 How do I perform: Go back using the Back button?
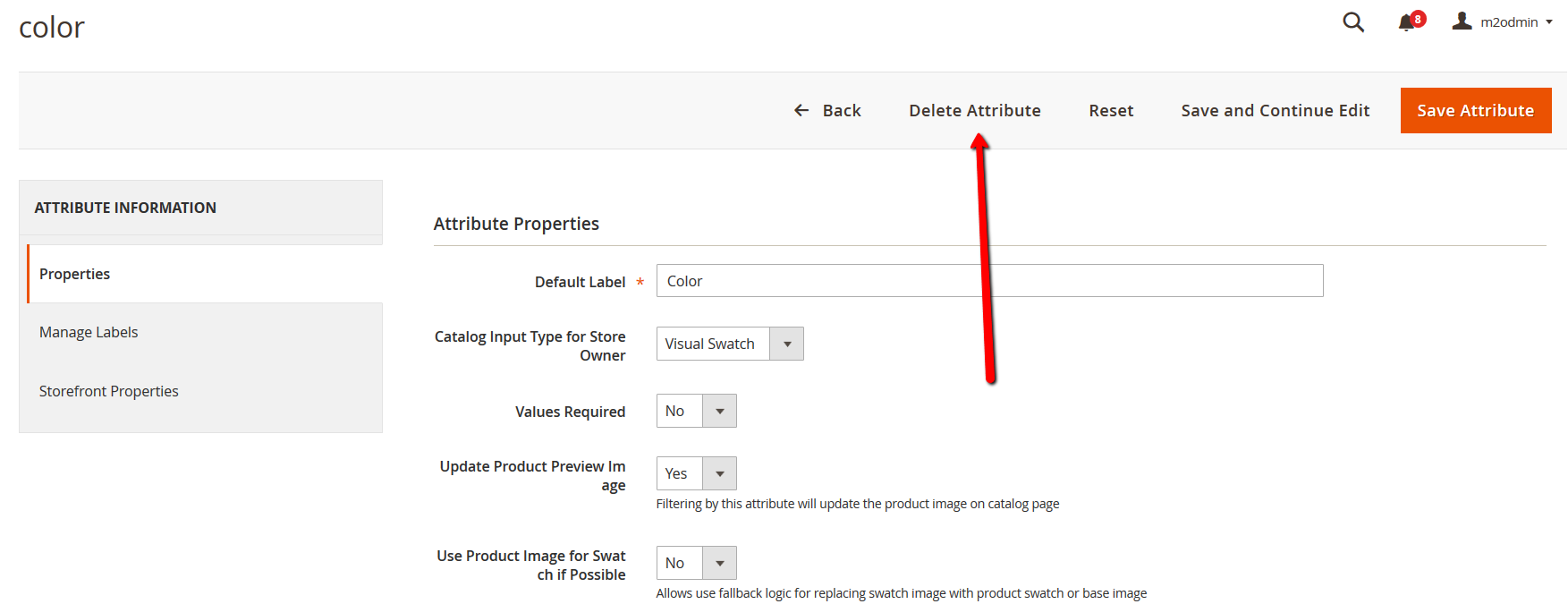point(827,110)
